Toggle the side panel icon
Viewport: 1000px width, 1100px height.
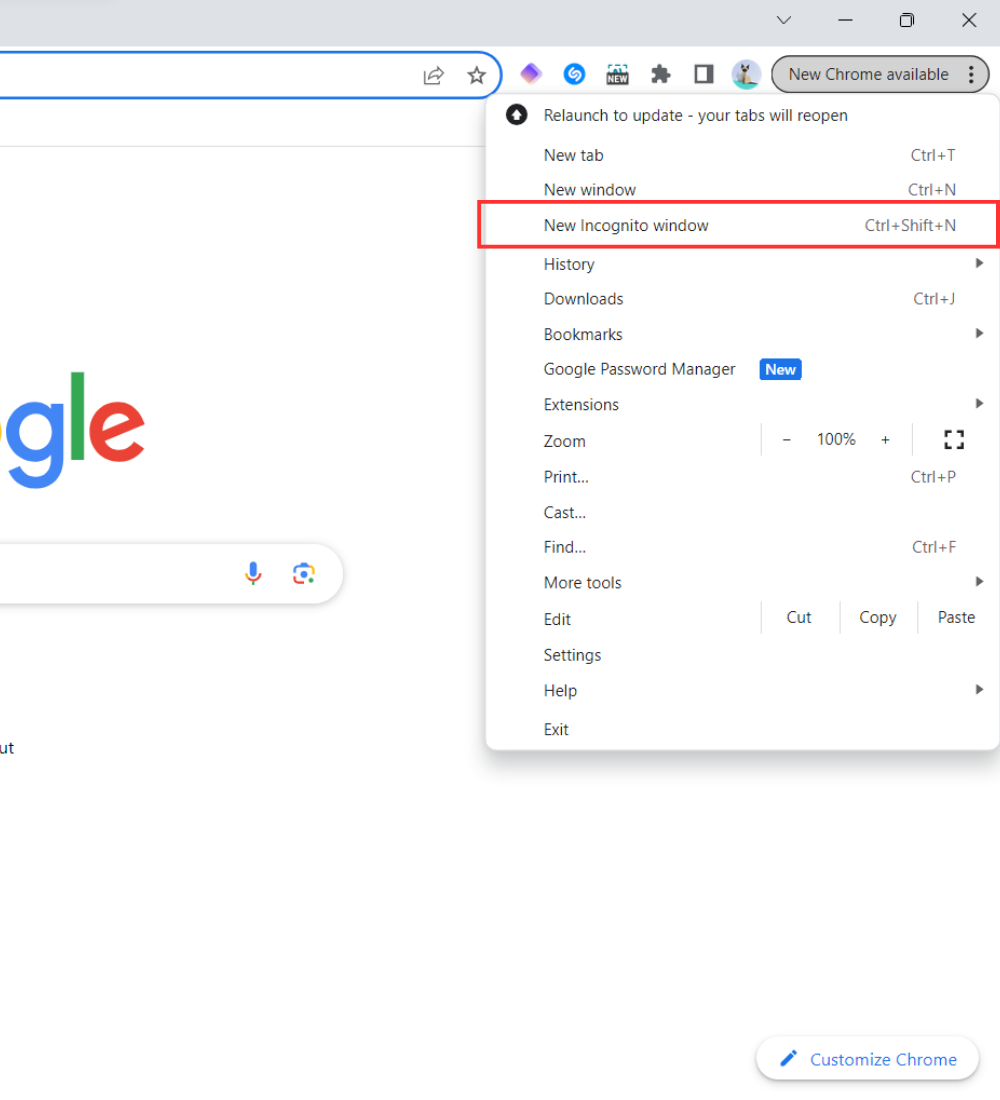[703, 74]
